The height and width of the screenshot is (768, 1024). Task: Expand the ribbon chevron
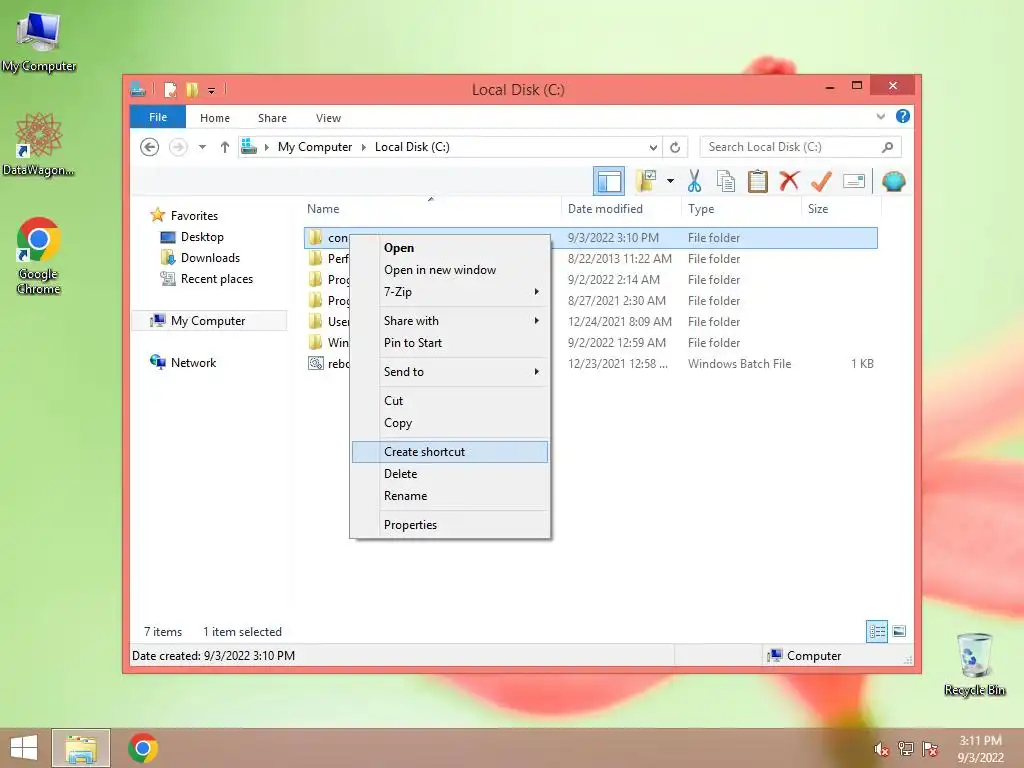(880, 117)
